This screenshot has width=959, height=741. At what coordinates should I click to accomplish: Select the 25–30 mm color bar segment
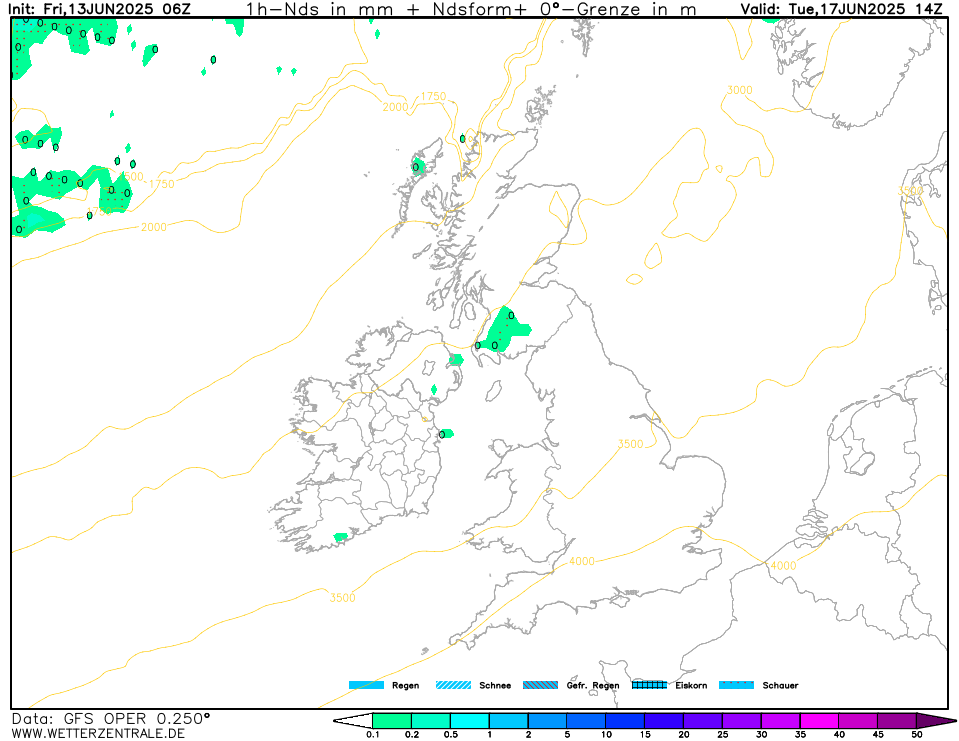click(741, 721)
